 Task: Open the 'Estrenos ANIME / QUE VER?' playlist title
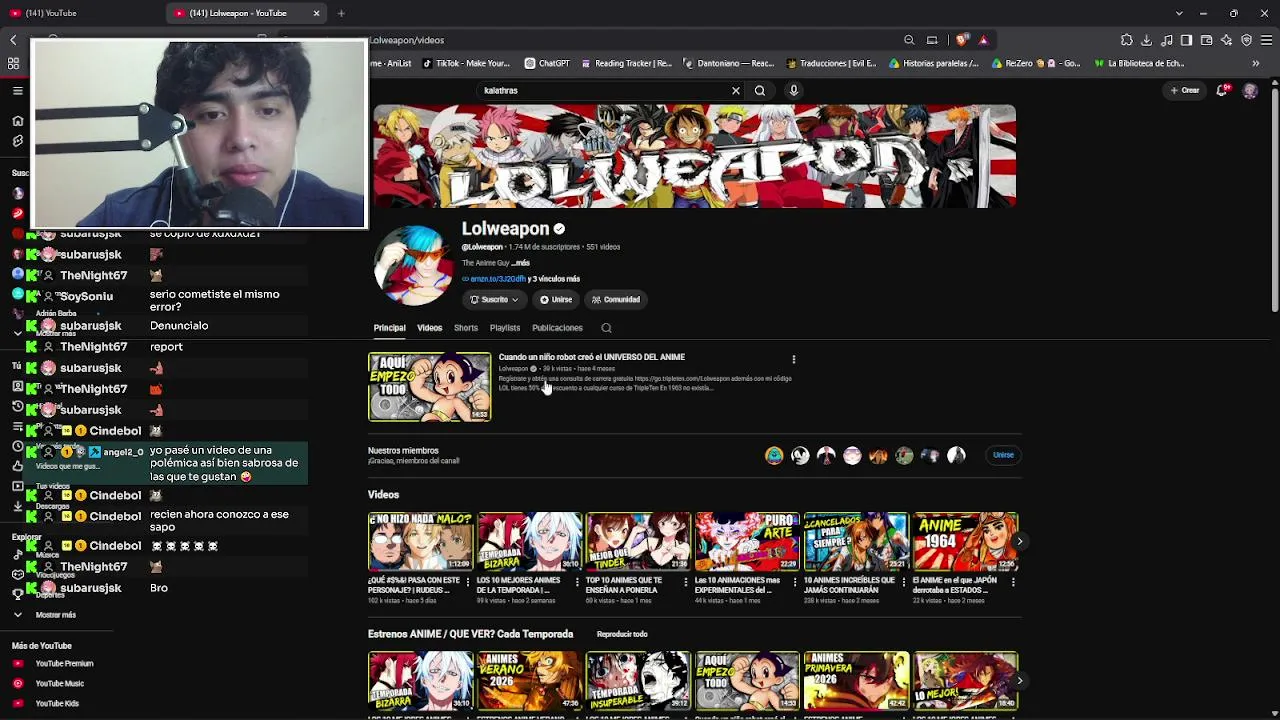tap(470, 634)
